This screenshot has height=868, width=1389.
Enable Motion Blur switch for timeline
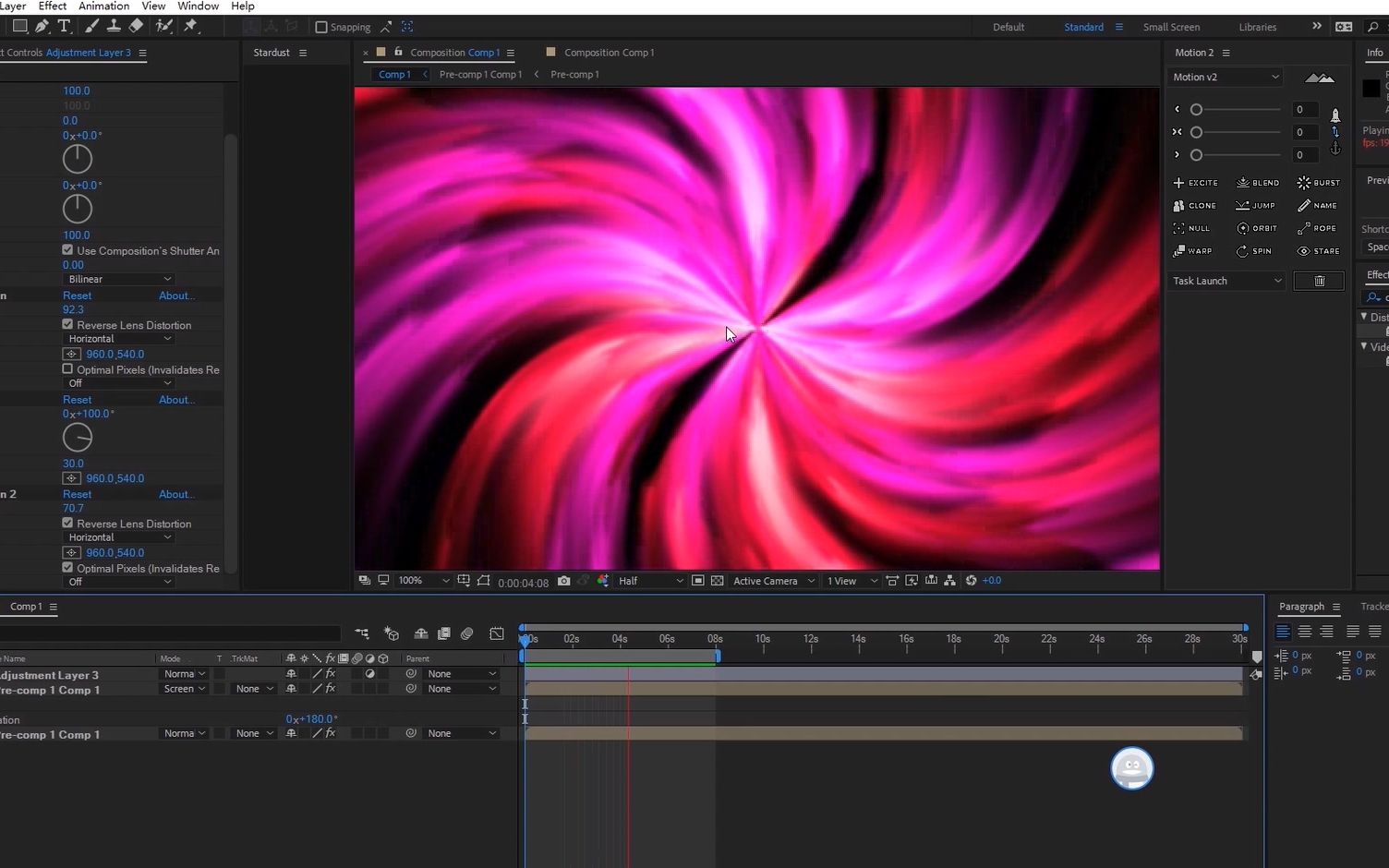point(466,633)
